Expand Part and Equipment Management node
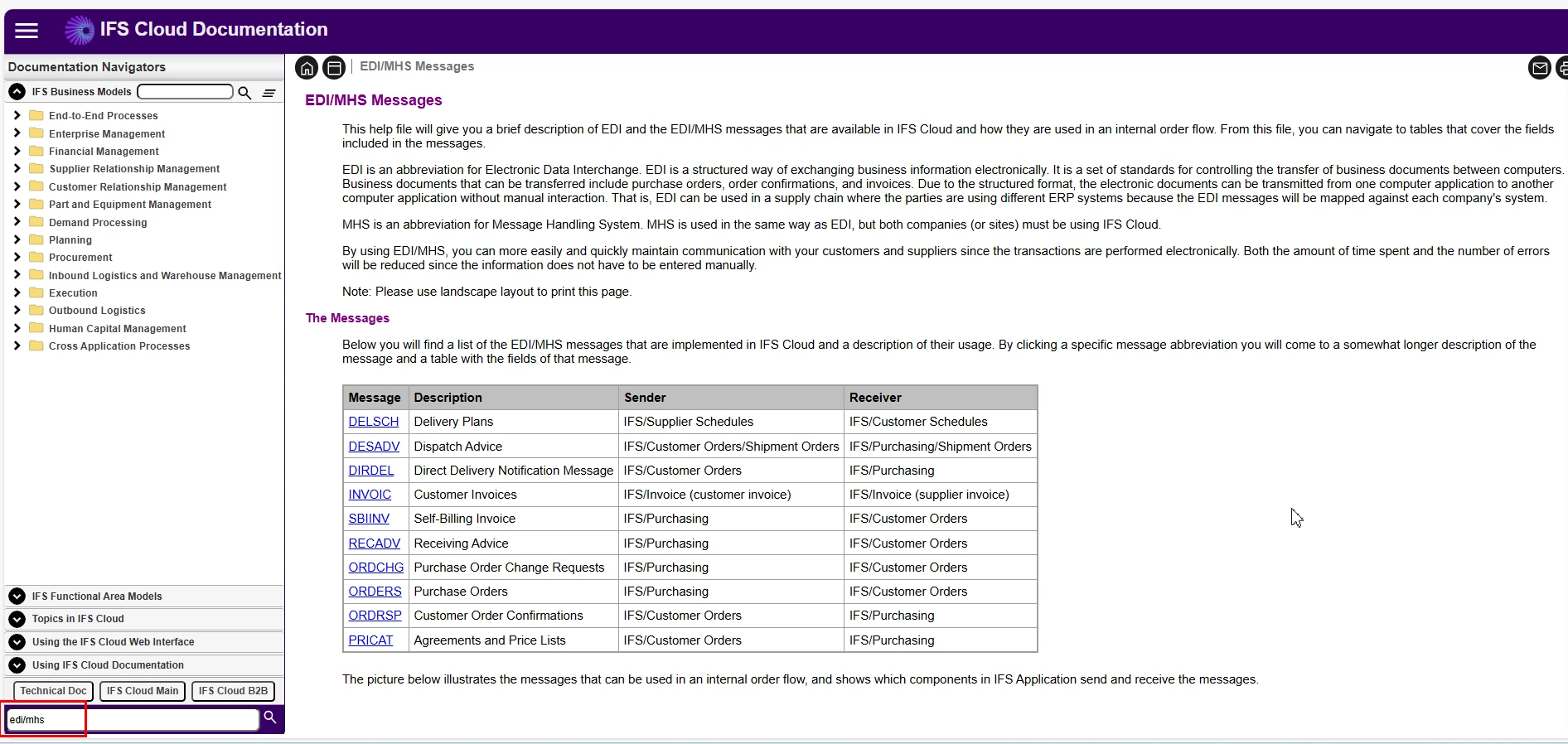This screenshot has height=744, width=1568. (17, 204)
